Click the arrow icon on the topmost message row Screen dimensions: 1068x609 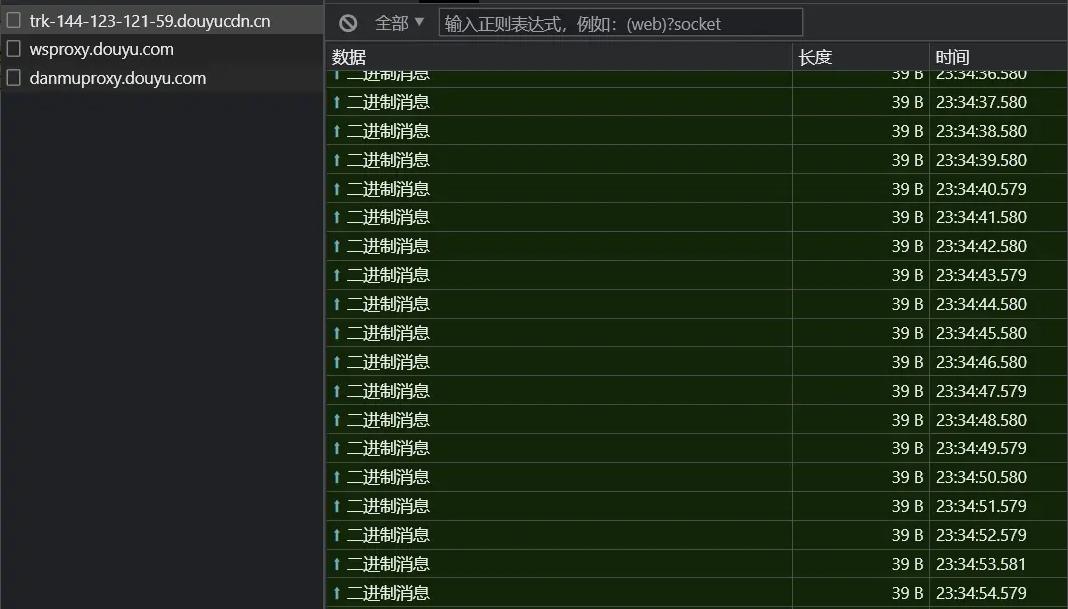point(336,73)
